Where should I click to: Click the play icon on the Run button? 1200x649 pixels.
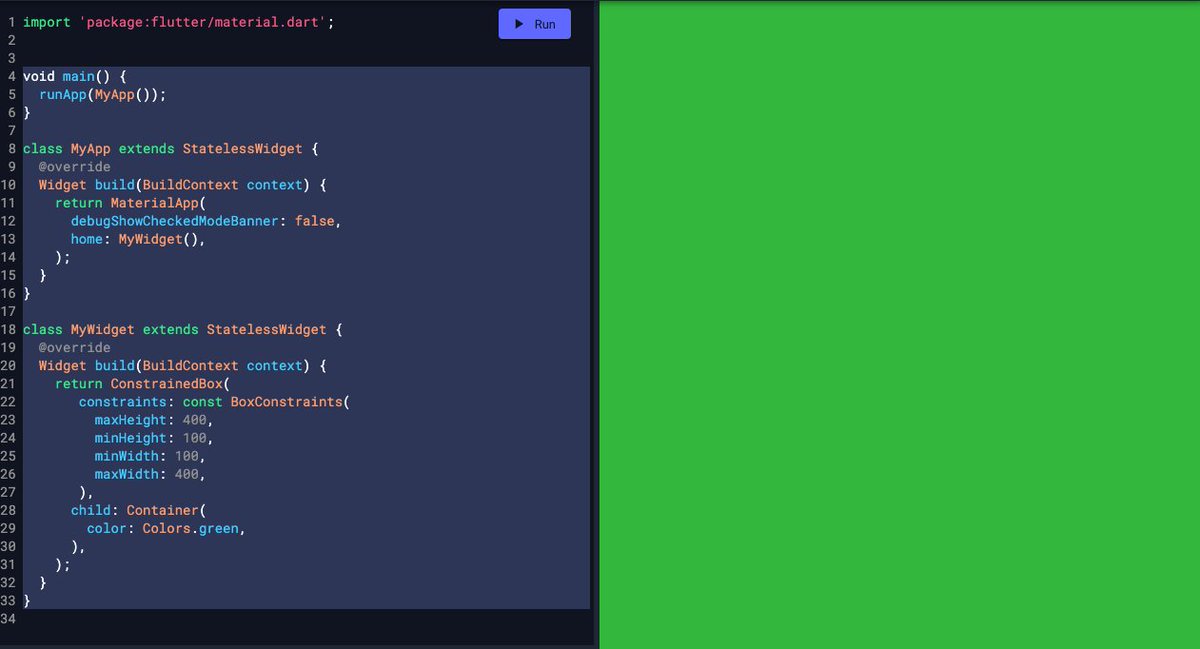pos(517,23)
